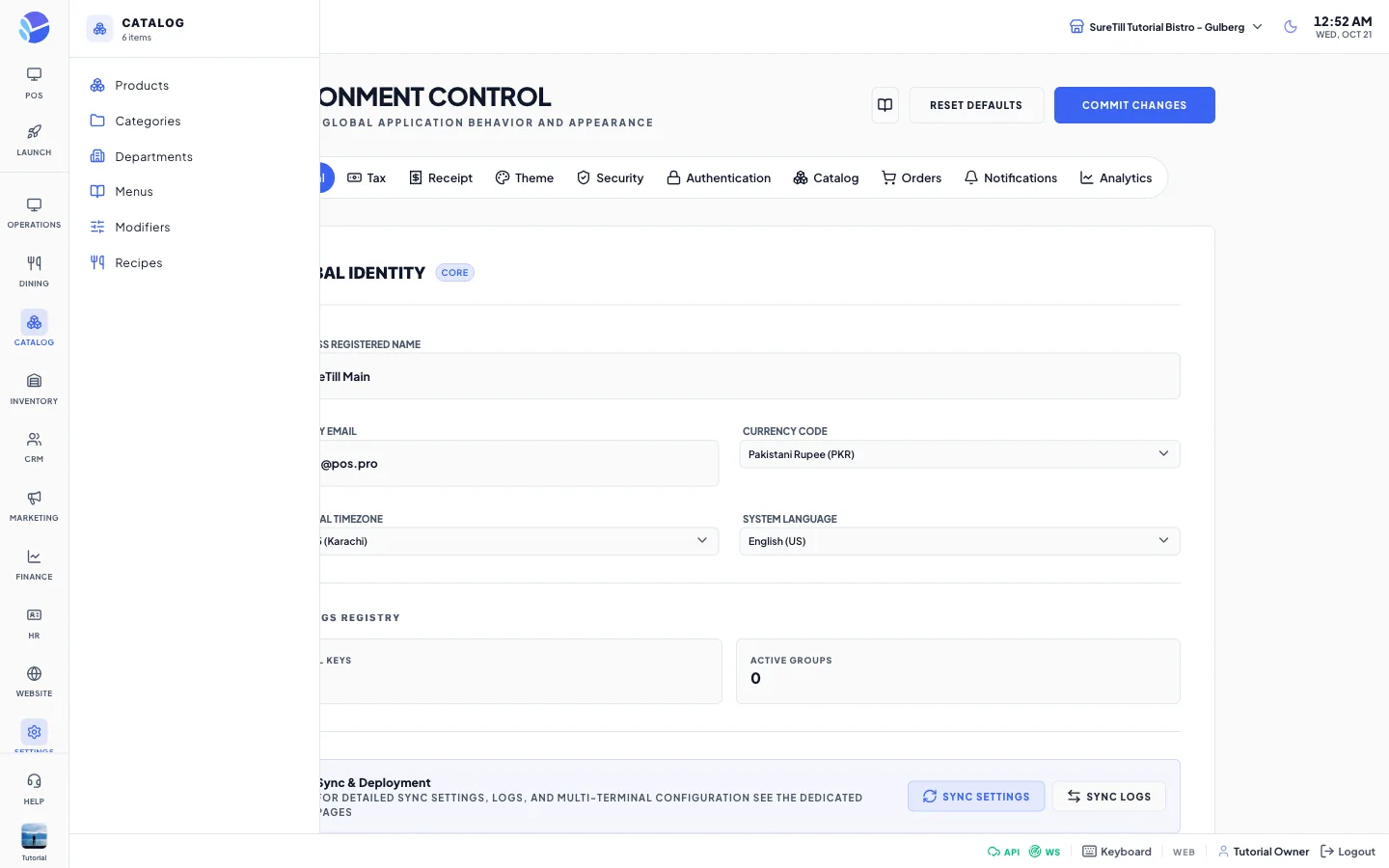Switch to the Security tab
The width and height of the screenshot is (1389, 868).
[610, 178]
